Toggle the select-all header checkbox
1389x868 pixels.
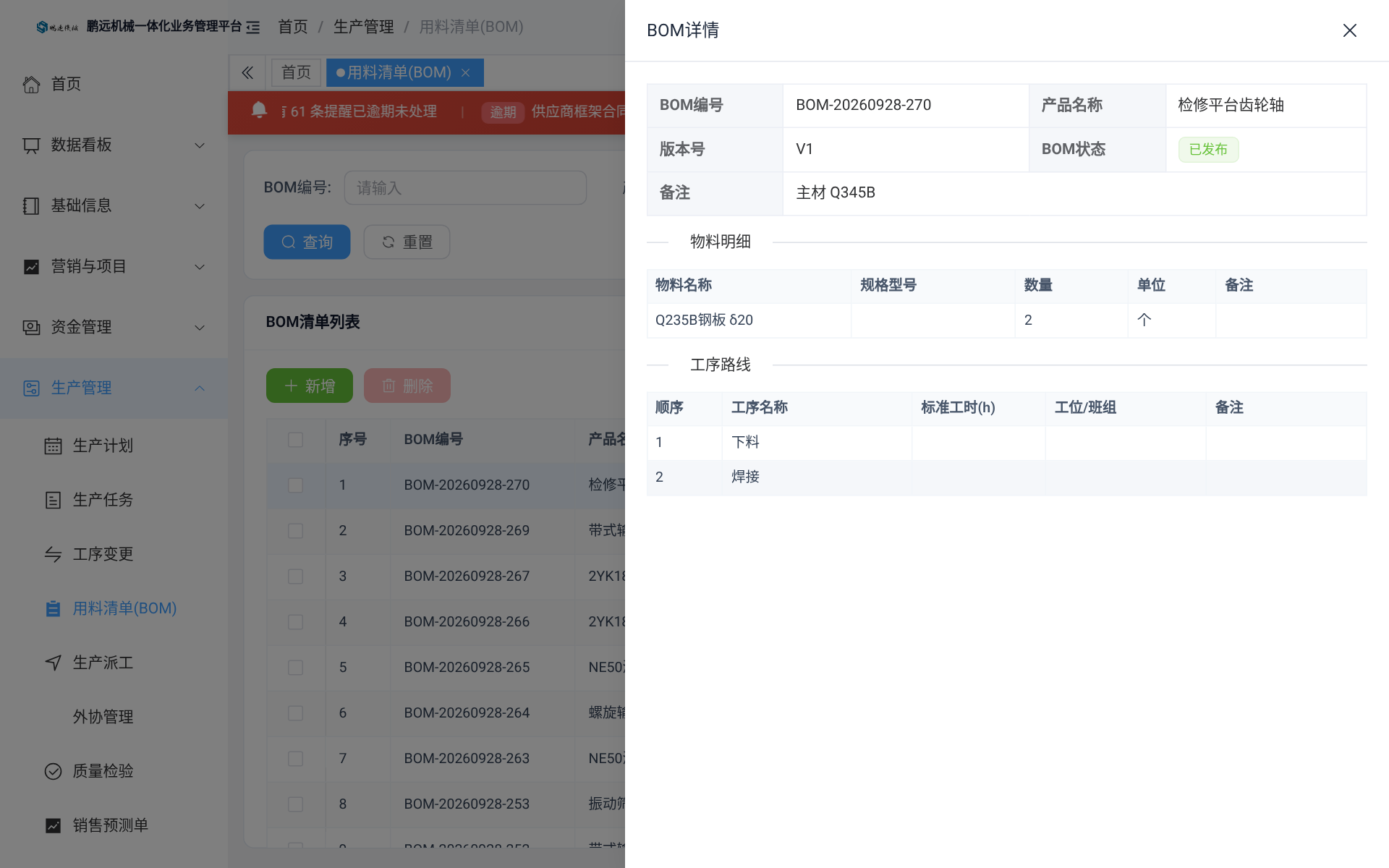pyautogui.click(x=295, y=440)
